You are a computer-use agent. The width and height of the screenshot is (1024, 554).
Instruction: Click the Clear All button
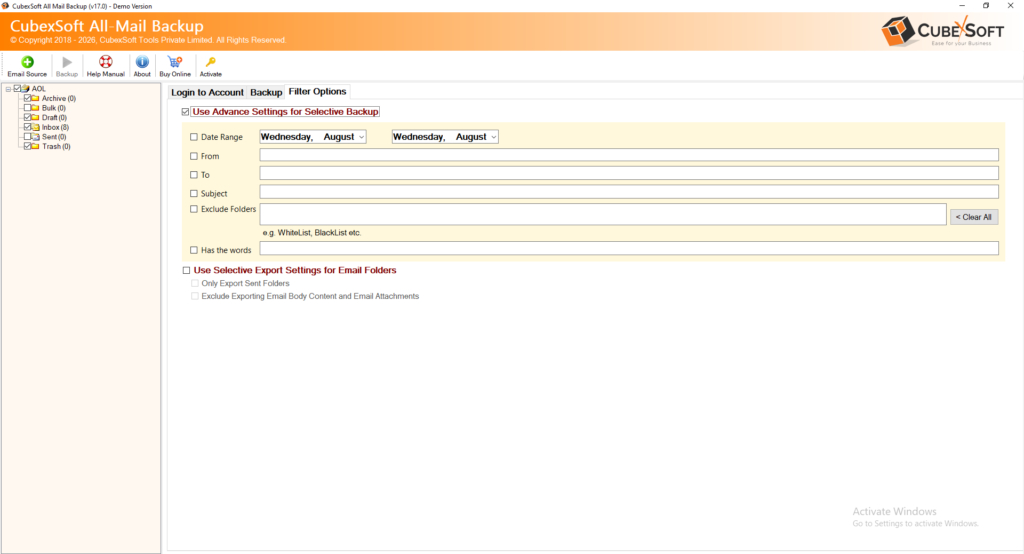click(x=974, y=217)
